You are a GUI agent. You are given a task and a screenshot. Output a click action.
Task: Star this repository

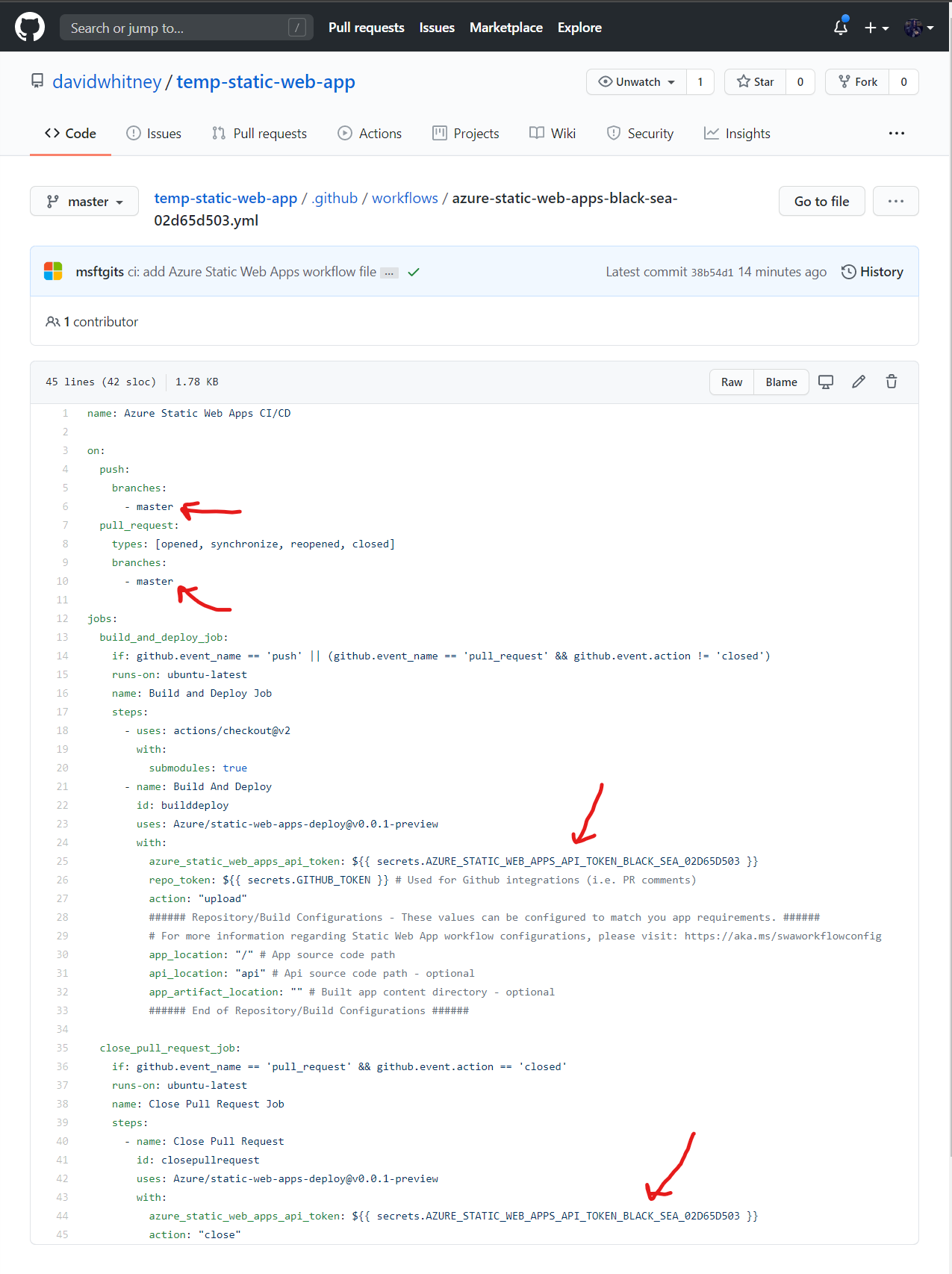[x=756, y=82]
